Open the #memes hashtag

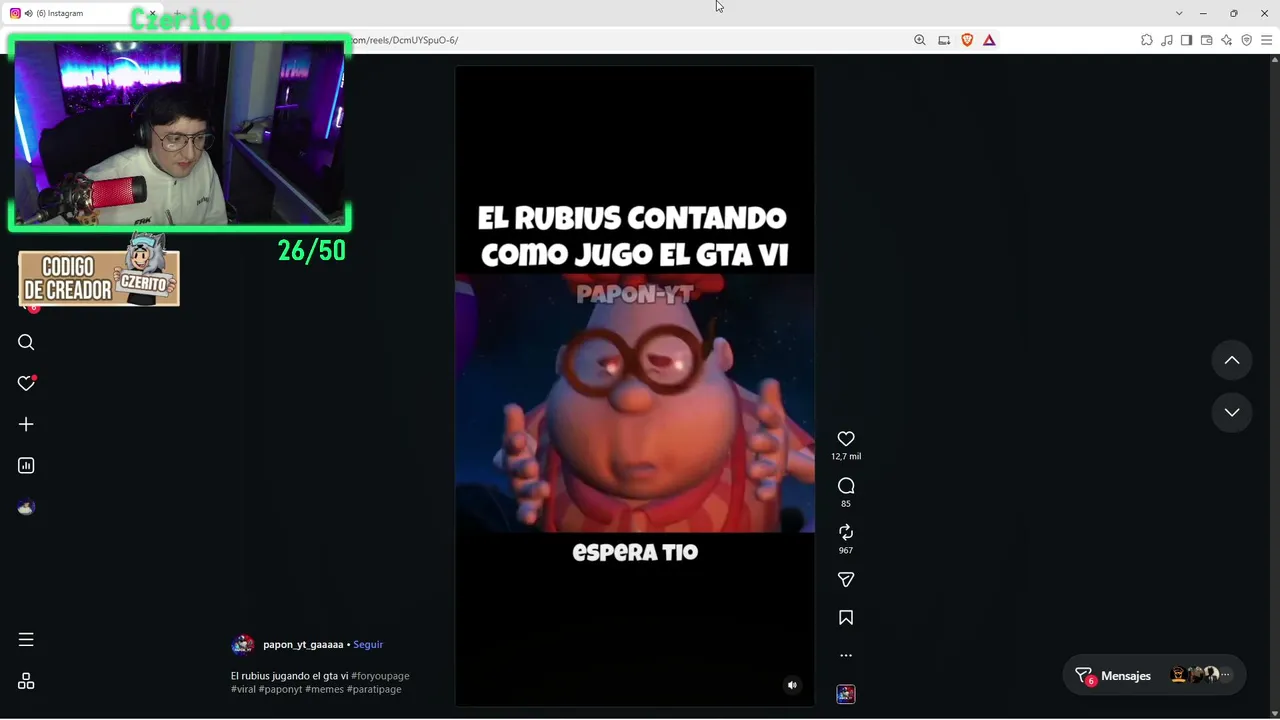click(324, 689)
